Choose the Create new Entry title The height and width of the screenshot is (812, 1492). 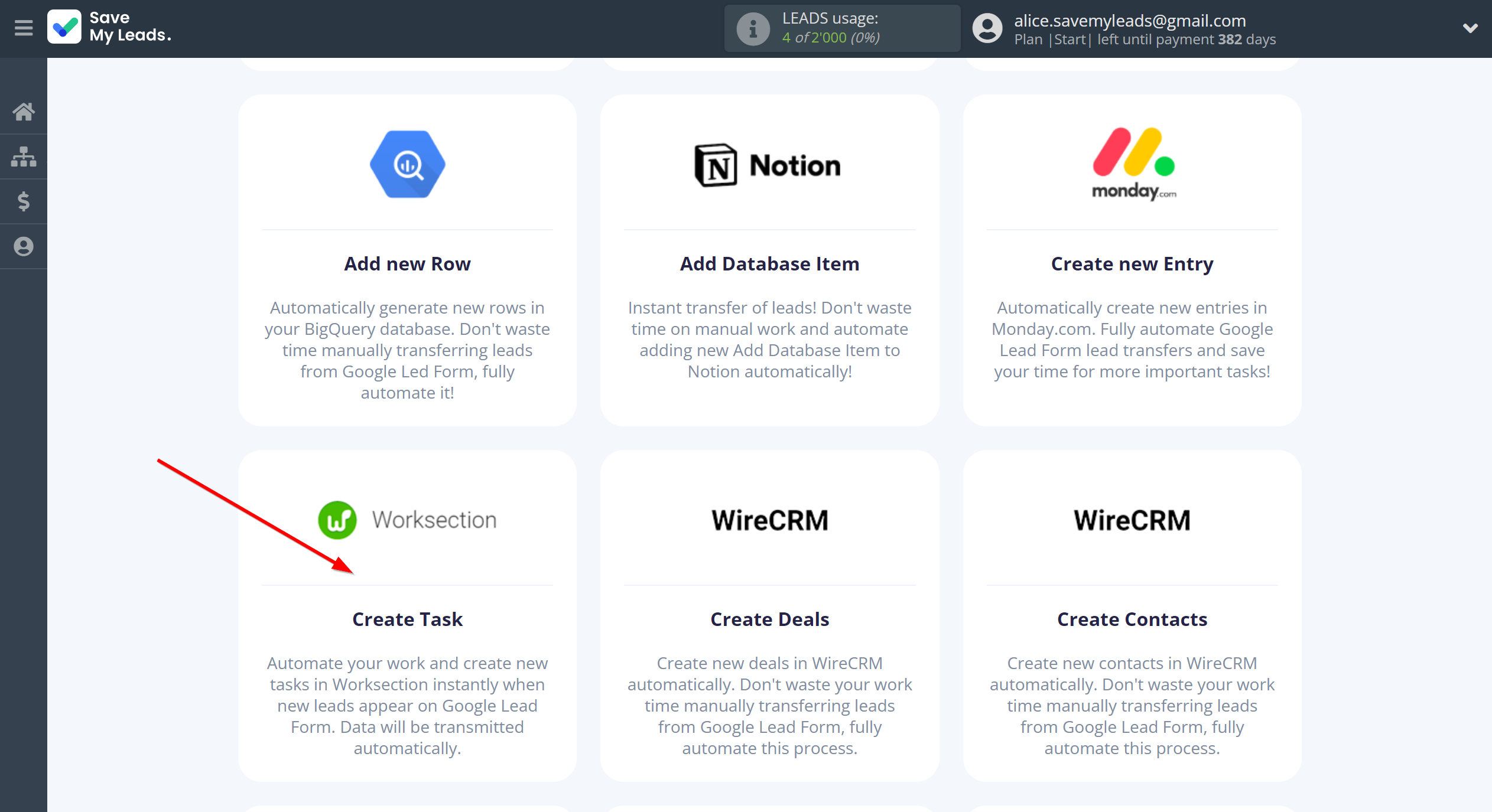(x=1132, y=263)
